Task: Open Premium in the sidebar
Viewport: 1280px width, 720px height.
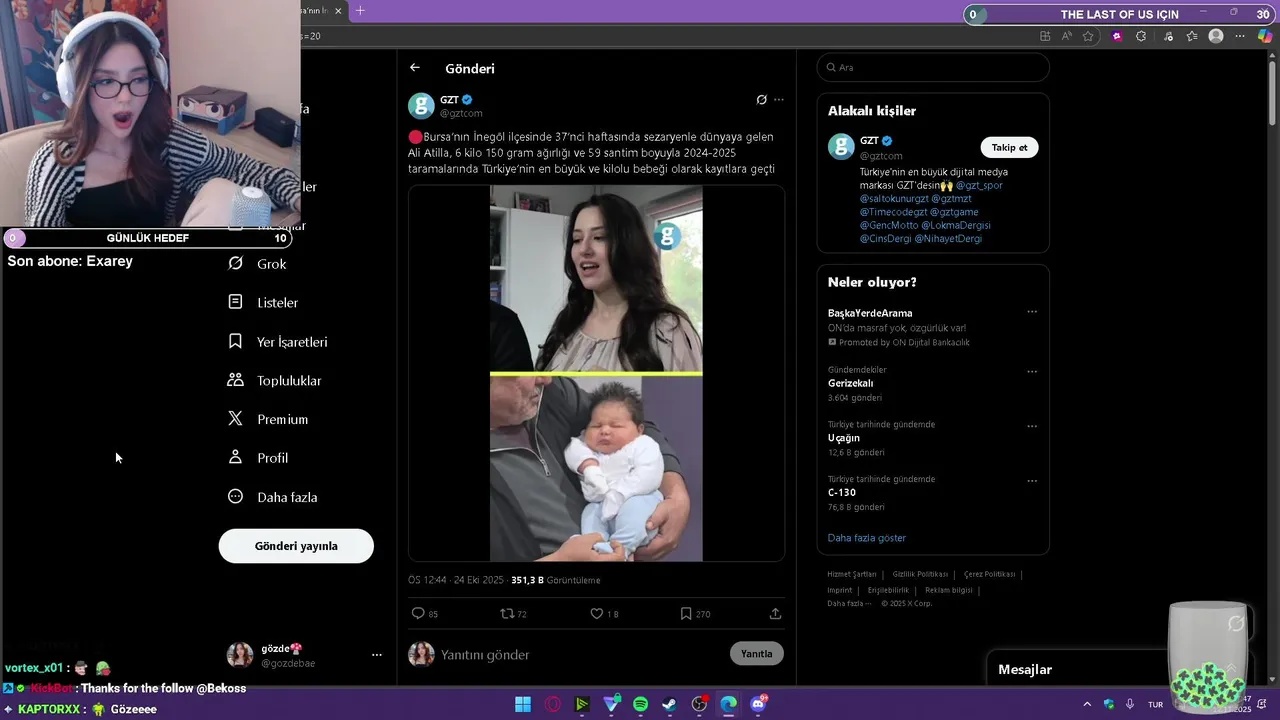Action: (267, 419)
